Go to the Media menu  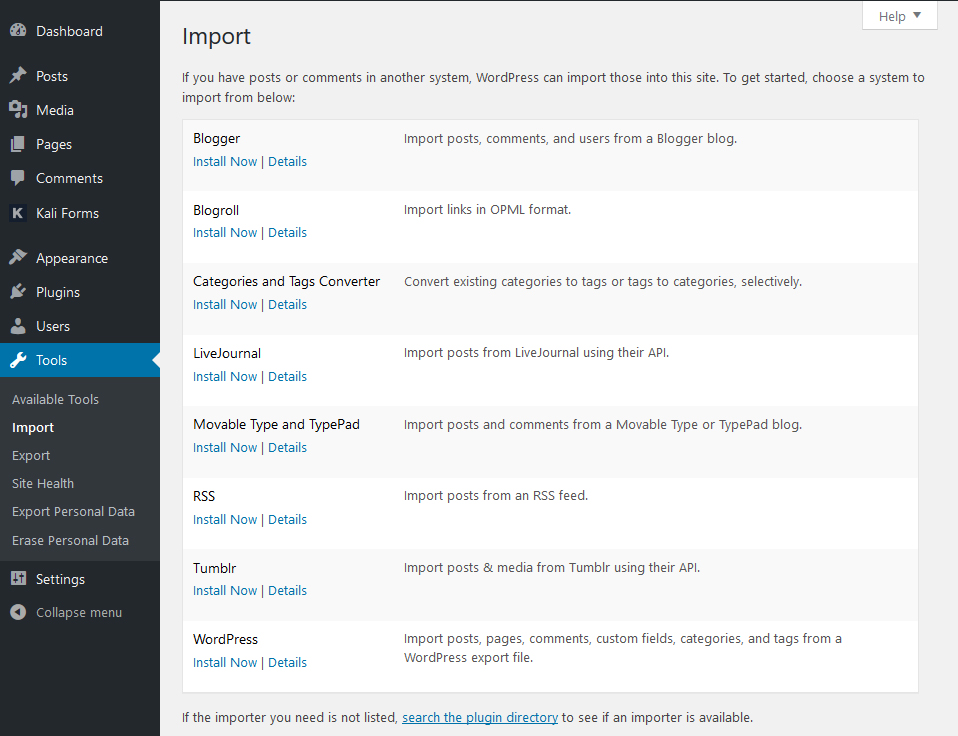(55, 111)
